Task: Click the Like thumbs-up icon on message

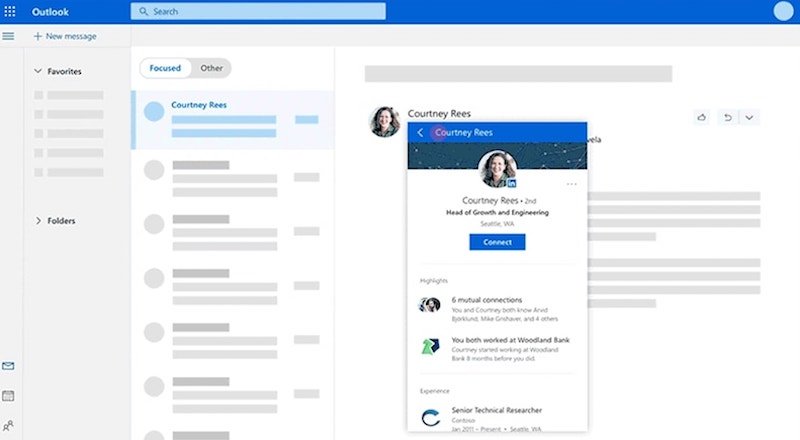Action: (x=702, y=117)
